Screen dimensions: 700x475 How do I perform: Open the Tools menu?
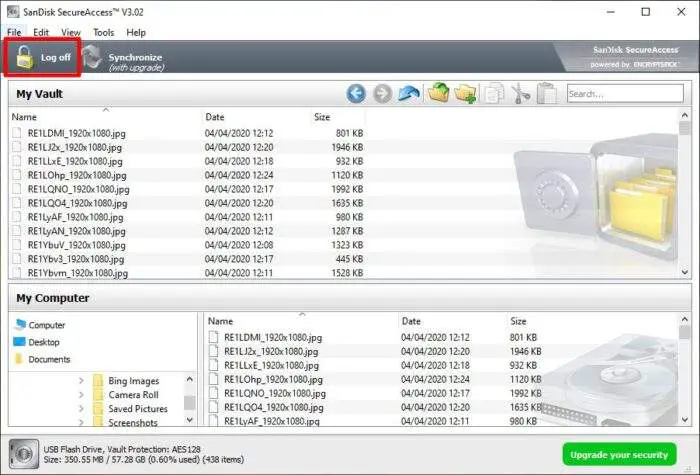[x=104, y=32]
